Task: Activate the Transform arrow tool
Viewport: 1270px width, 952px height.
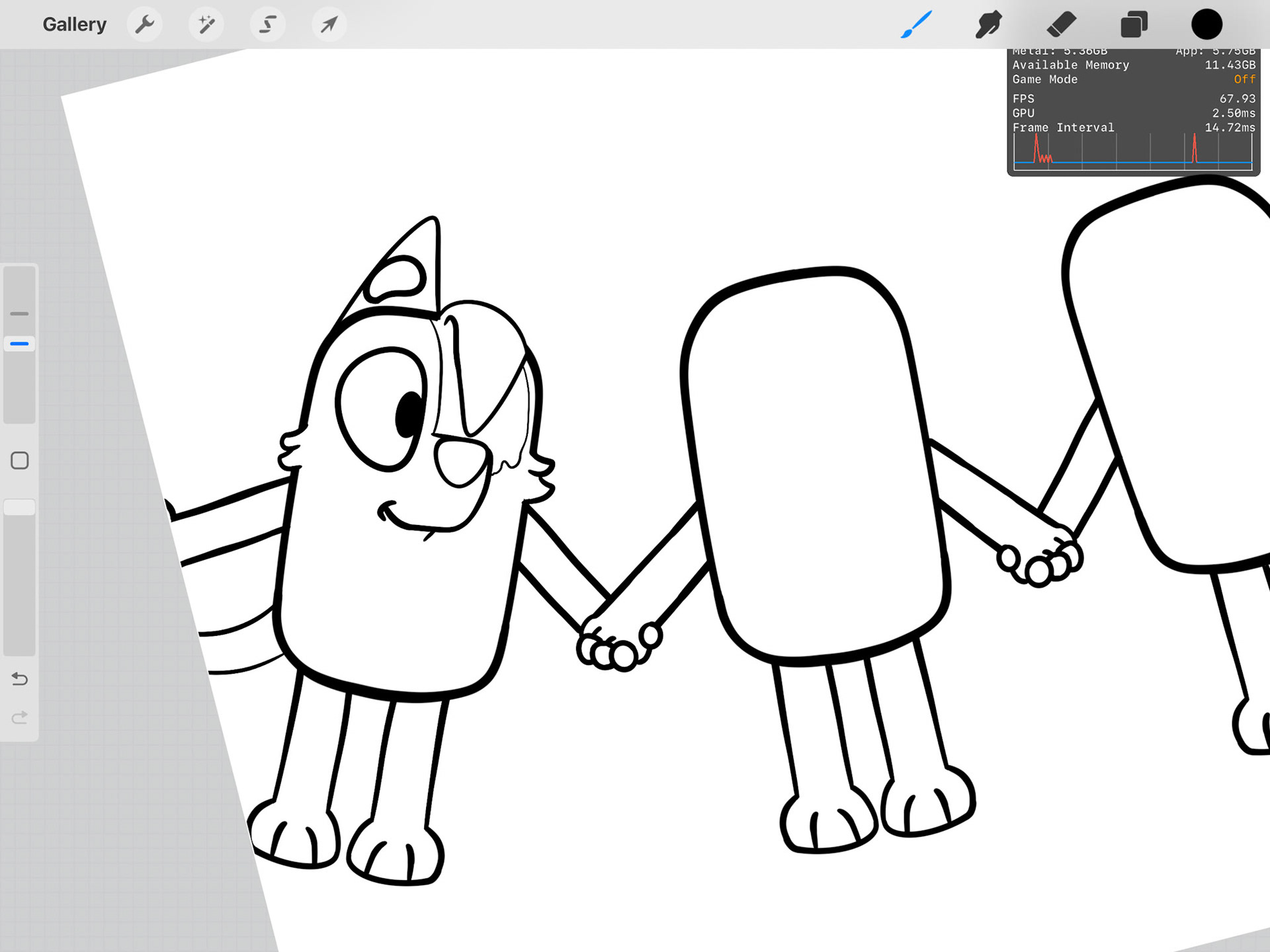Action: click(x=329, y=24)
